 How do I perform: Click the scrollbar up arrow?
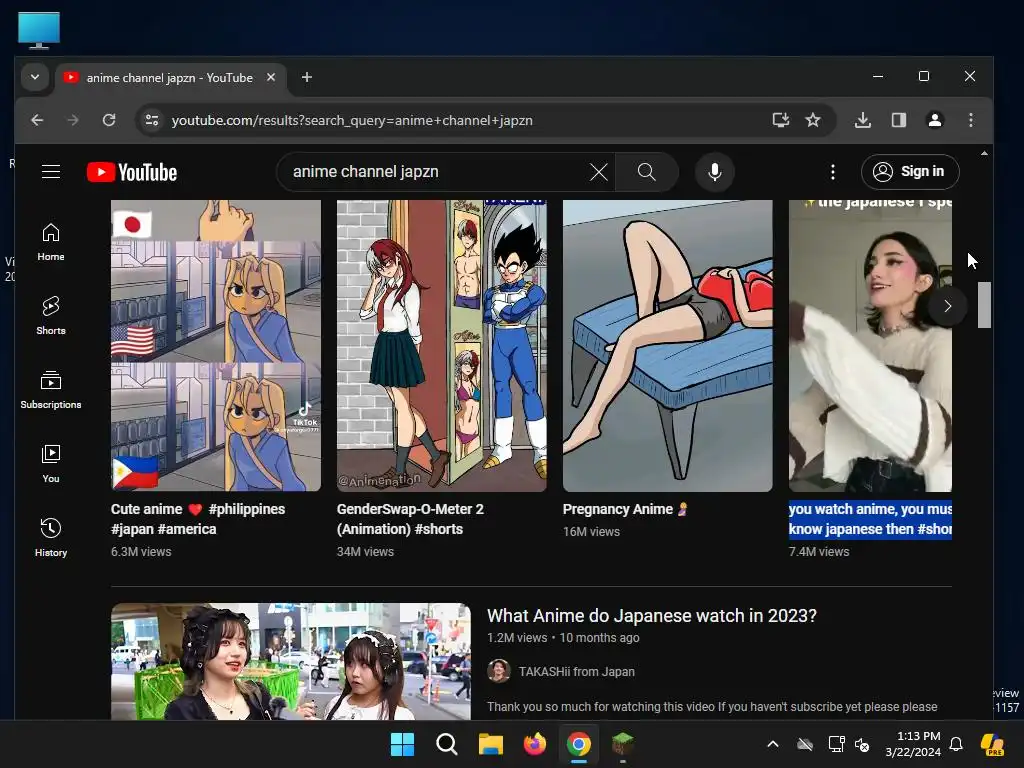click(984, 153)
